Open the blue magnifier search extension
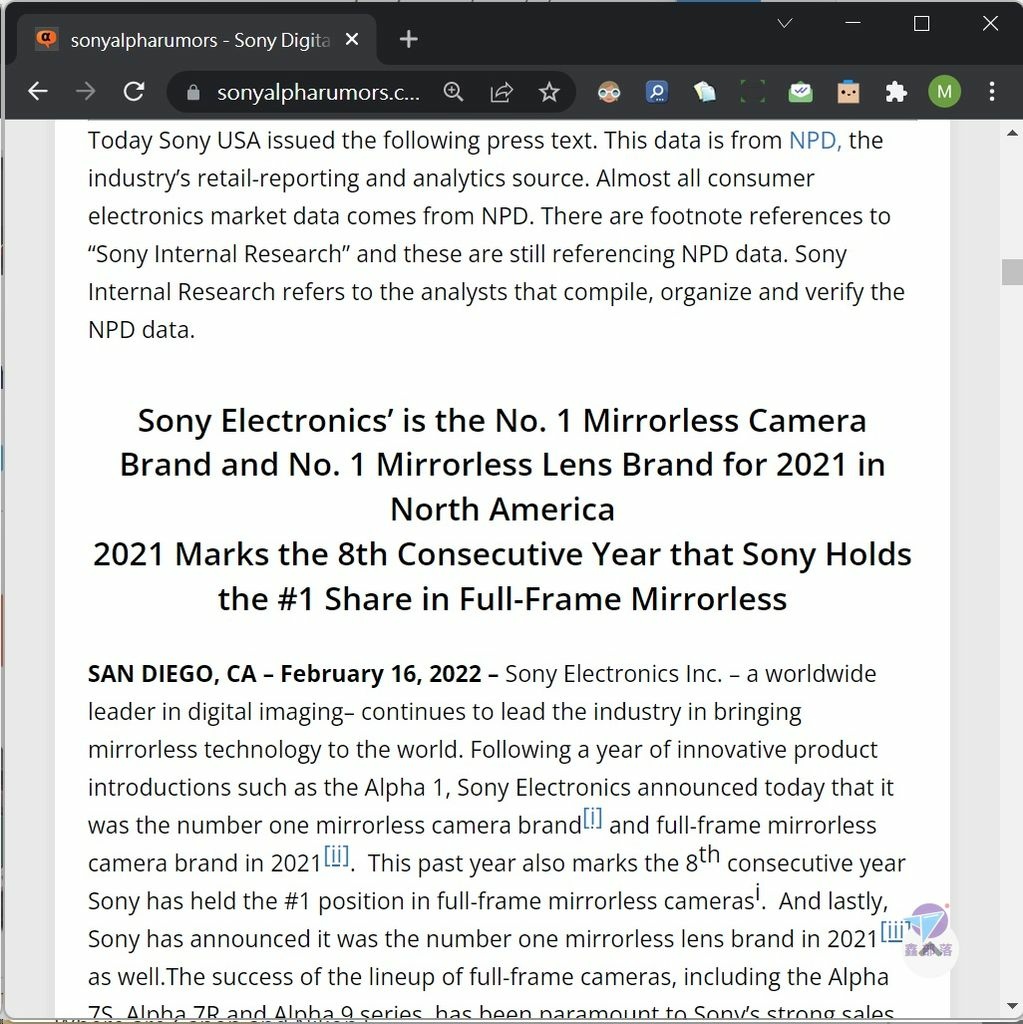This screenshot has width=1023, height=1024. [x=657, y=92]
